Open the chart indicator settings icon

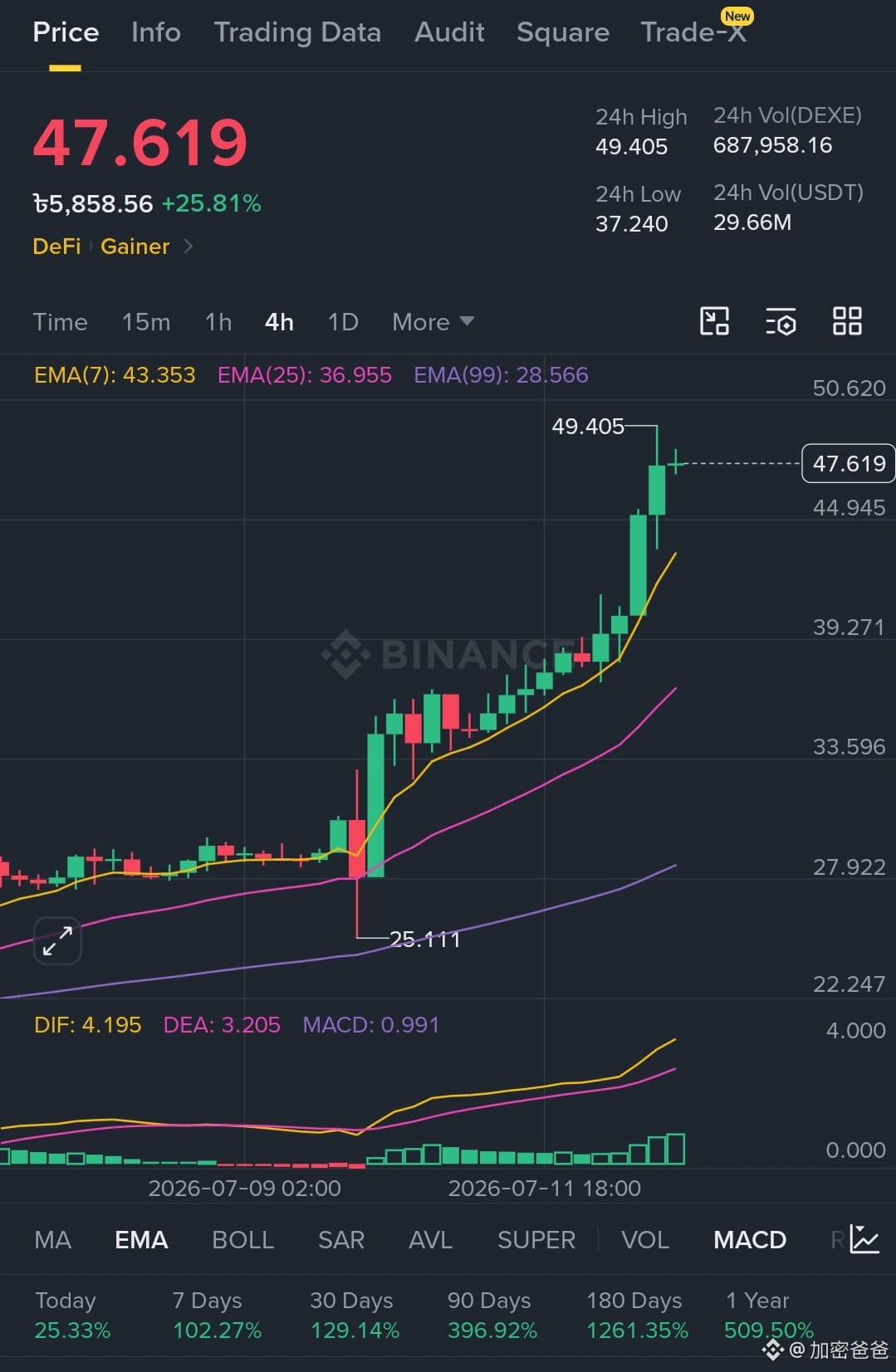point(781,321)
